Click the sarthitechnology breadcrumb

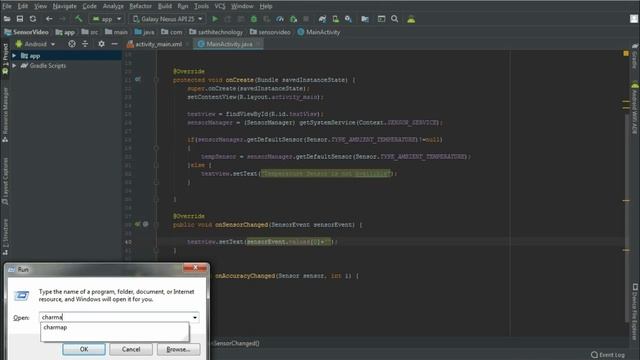[x=216, y=32]
